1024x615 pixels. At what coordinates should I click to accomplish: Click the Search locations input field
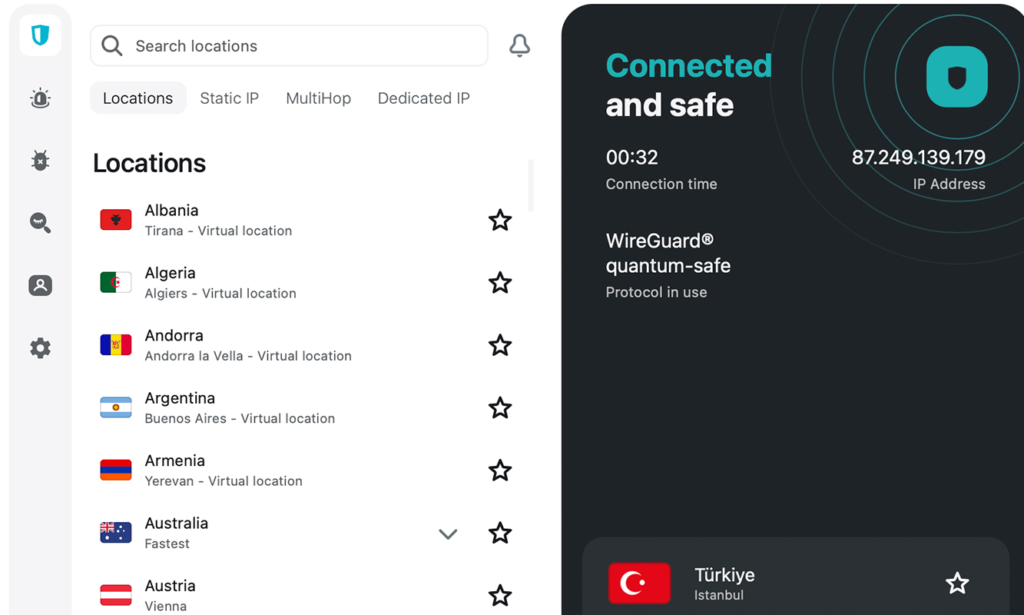tap(300, 46)
